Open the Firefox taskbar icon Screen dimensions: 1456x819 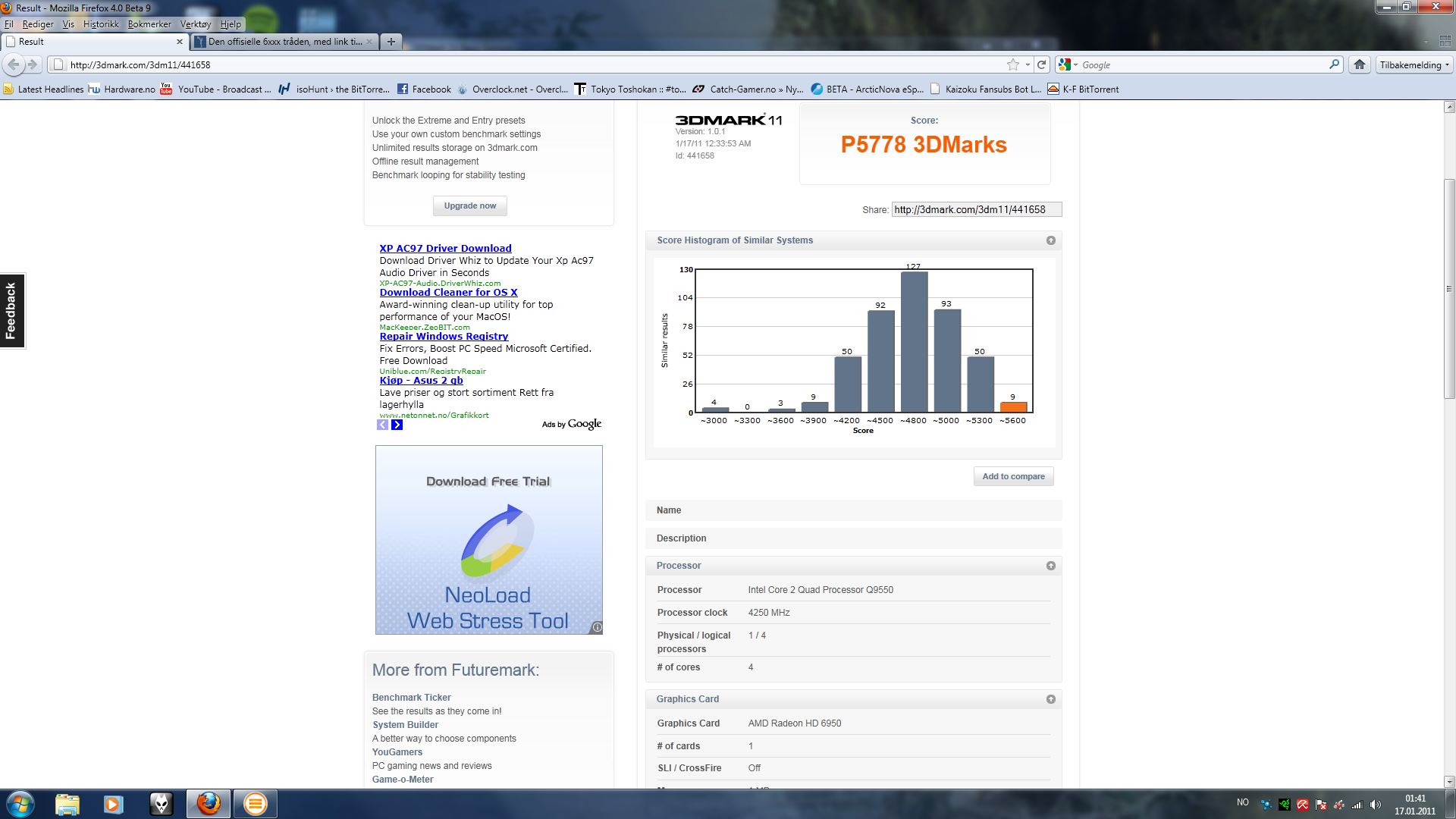[x=209, y=804]
